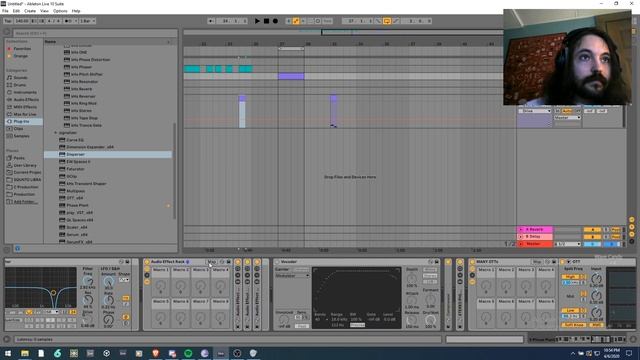Select the purple clip at bar 27
This screenshot has width=640, height=360.
(x=291, y=76)
